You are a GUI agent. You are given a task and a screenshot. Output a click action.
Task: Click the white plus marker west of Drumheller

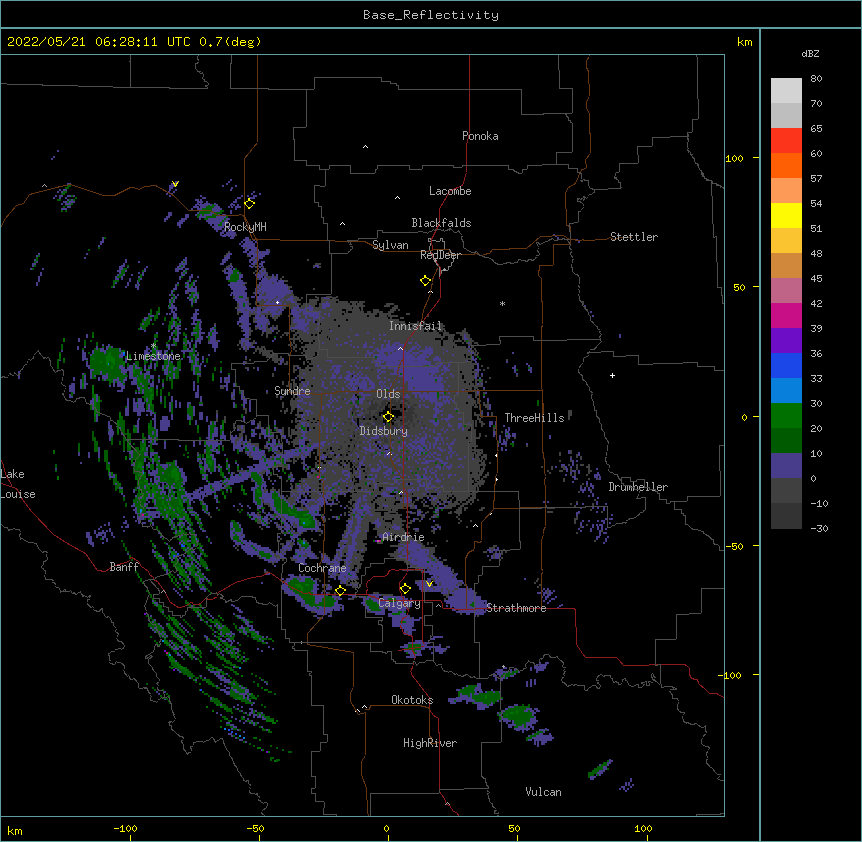coord(612,375)
